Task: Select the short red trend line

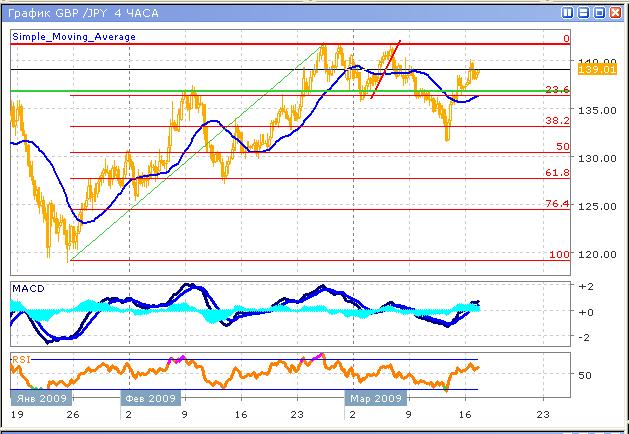Action: coord(386,70)
